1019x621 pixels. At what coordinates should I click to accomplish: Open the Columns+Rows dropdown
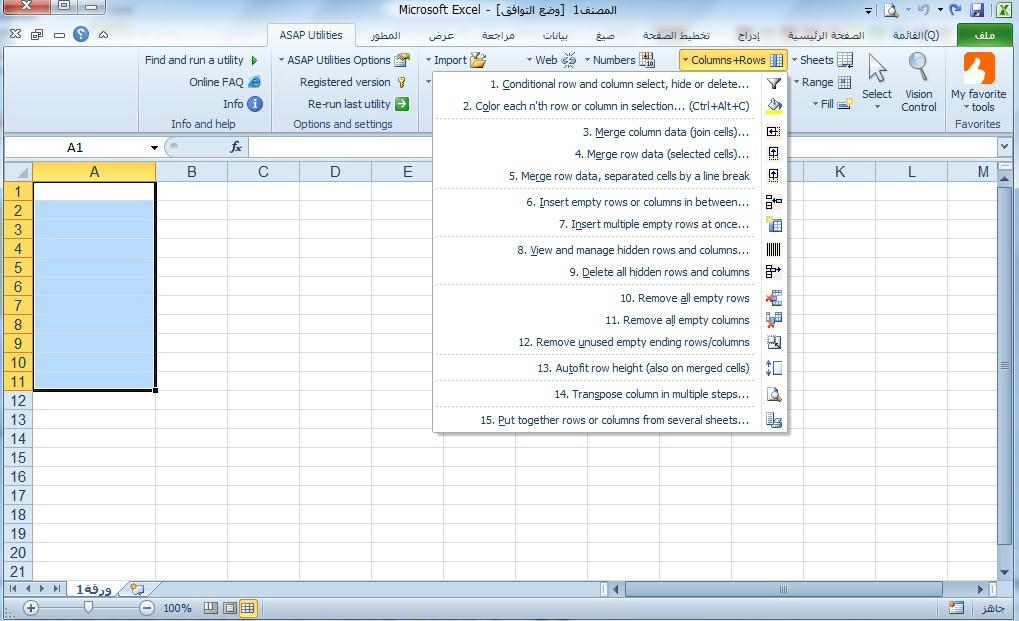[x=733, y=60]
